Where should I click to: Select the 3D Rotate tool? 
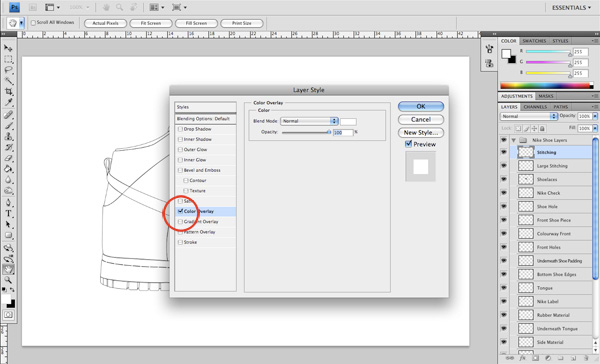click(x=8, y=248)
